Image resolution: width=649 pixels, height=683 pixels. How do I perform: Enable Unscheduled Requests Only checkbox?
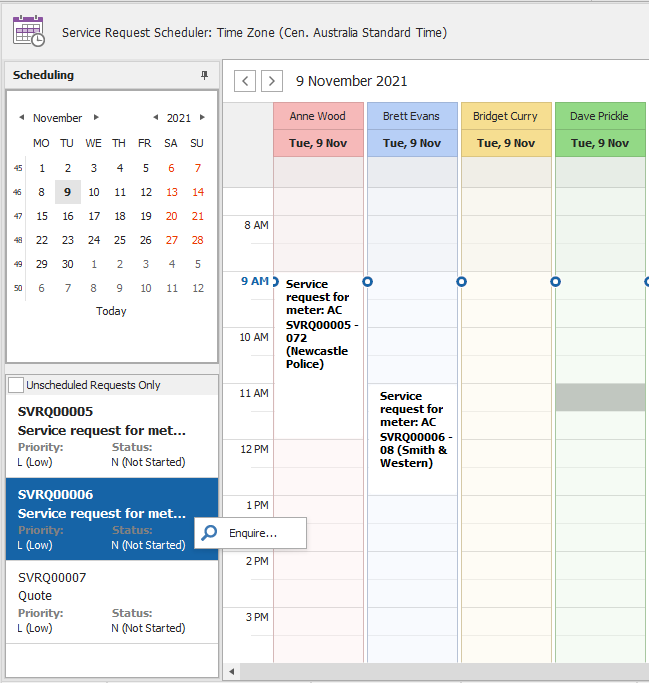(16, 385)
